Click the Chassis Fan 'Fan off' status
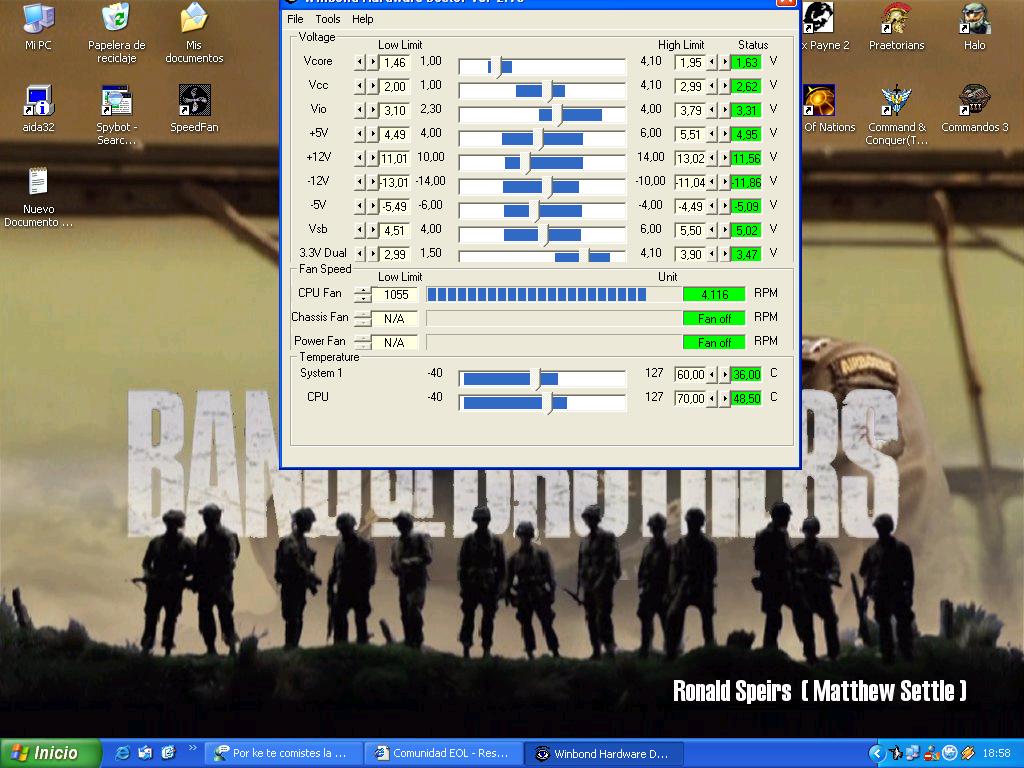The image size is (1024, 768). click(x=714, y=319)
